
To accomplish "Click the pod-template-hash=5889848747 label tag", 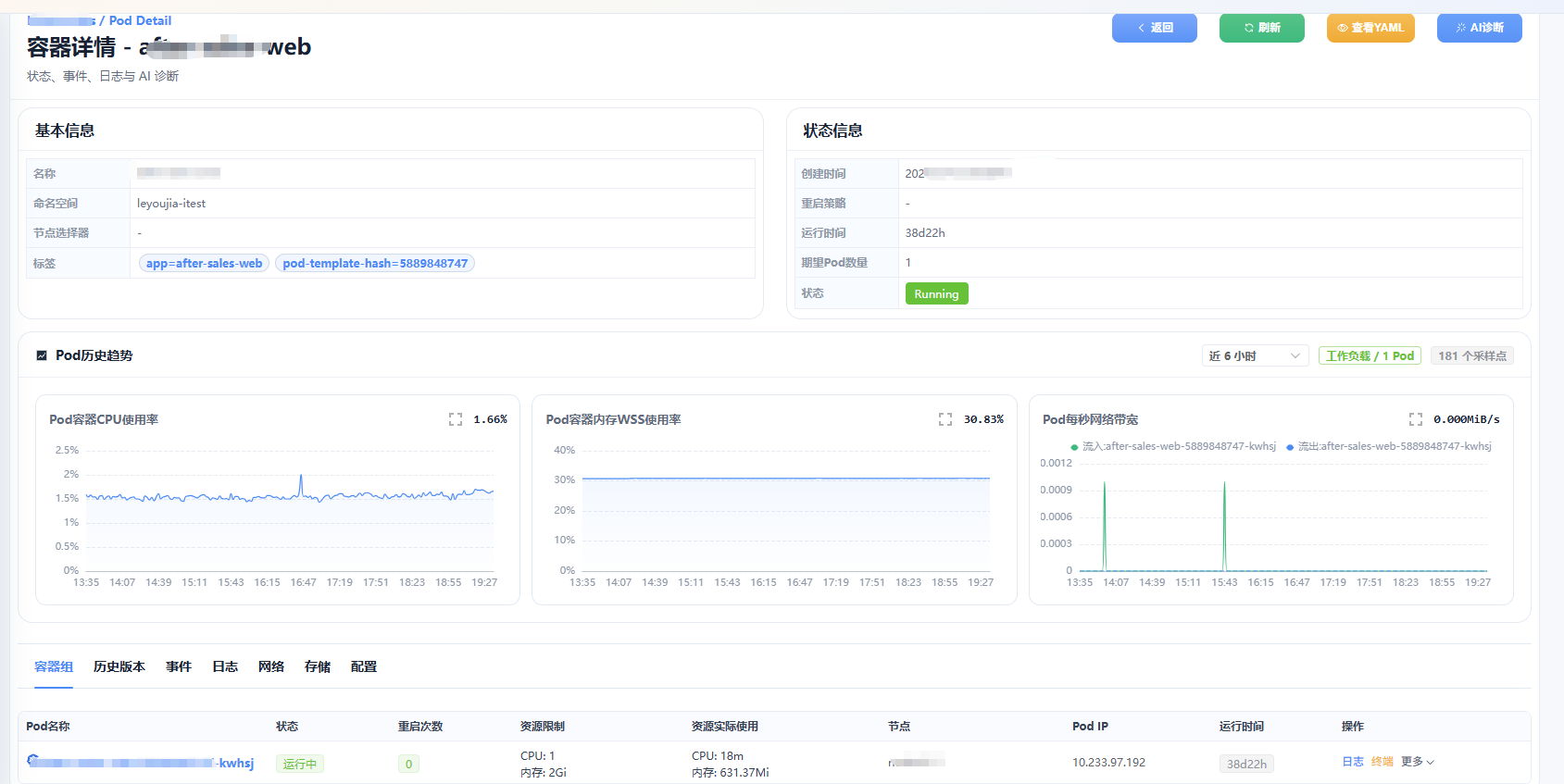I will pyautogui.click(x=375, y=263).
